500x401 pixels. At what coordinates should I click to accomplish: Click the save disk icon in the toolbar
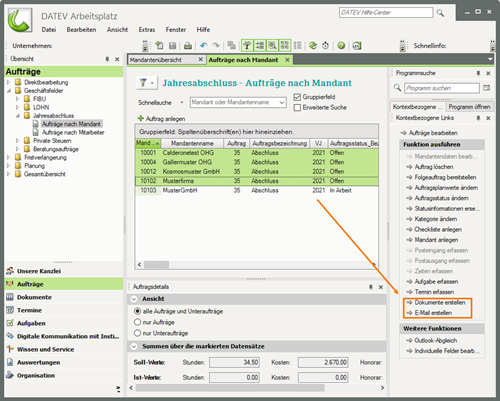point(172,46)
